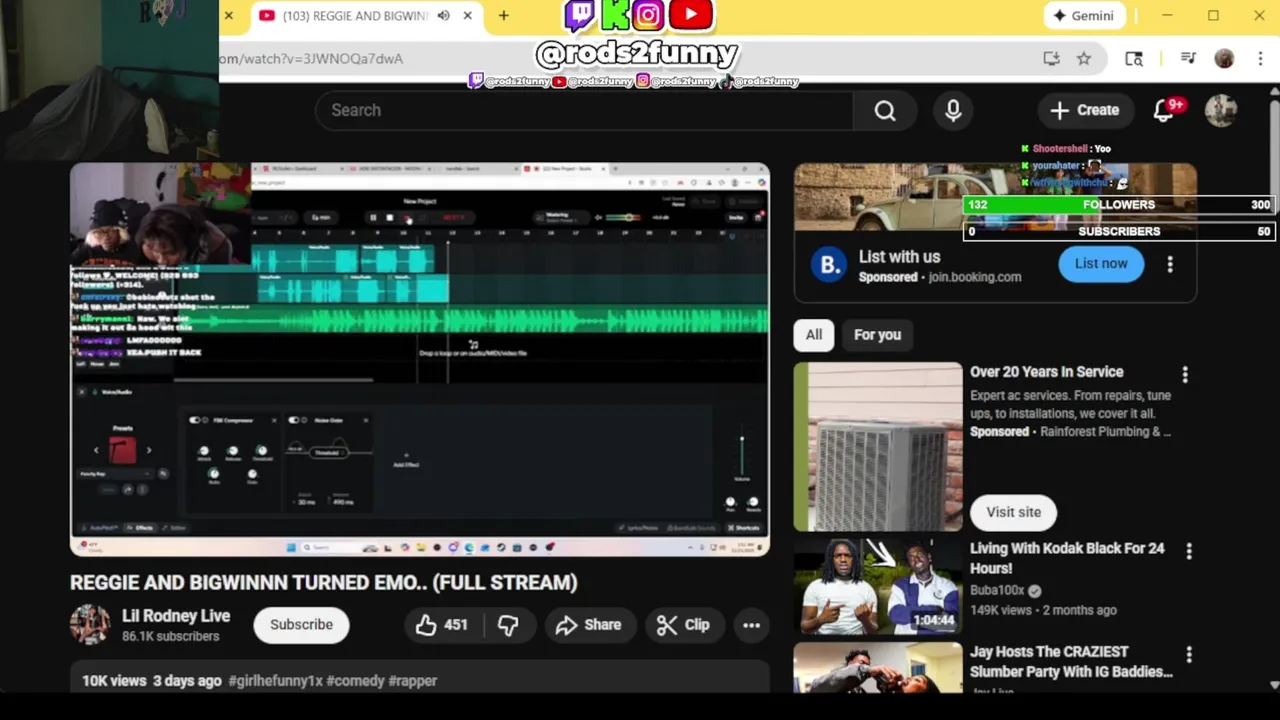Image resolution: width=1280 pixels, height=720 pixels.
Task: Open Living With Kodak Black thumbnail
Action: (x=878, y=587)
